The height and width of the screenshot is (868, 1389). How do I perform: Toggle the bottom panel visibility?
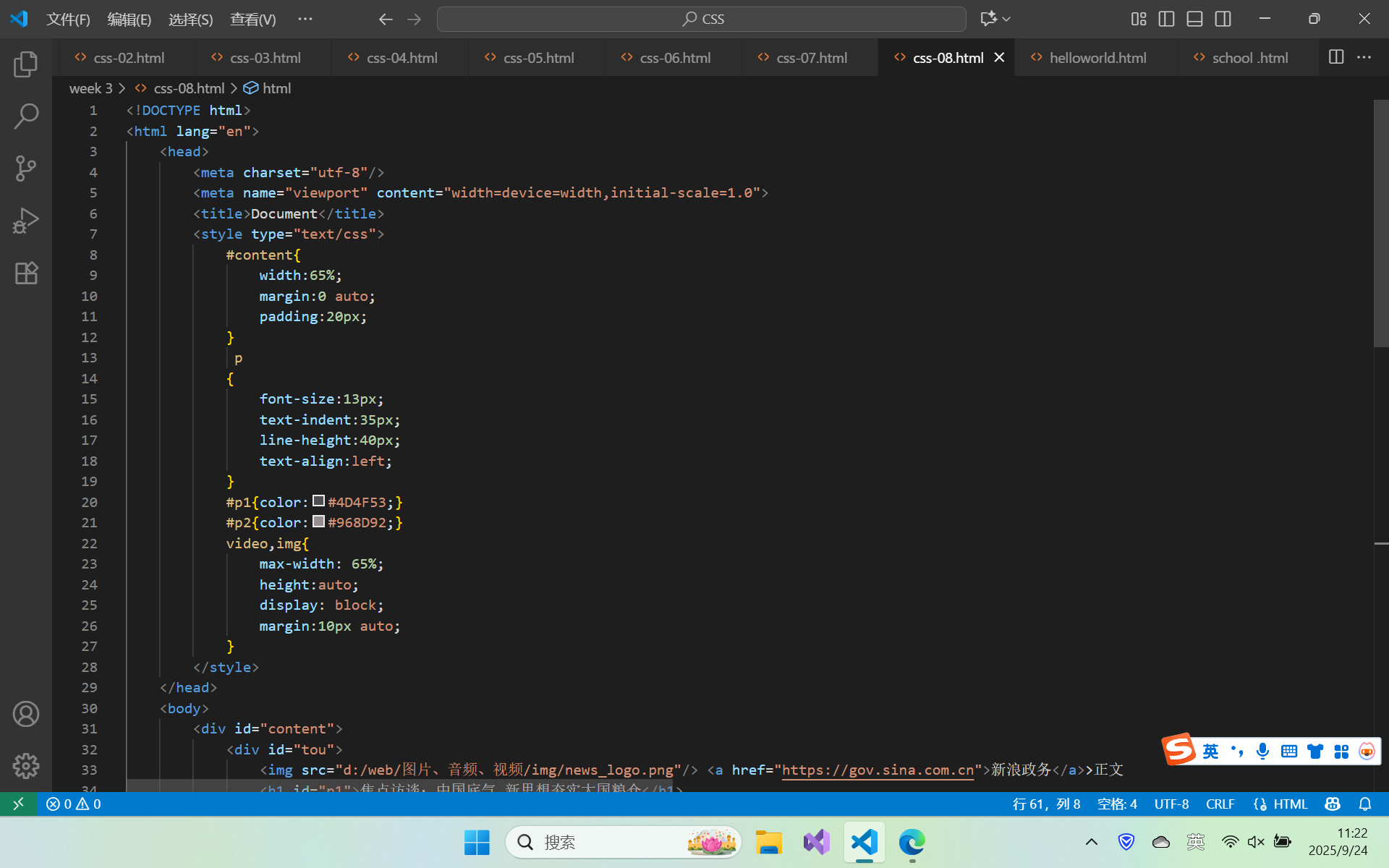tap(1194, 19)
